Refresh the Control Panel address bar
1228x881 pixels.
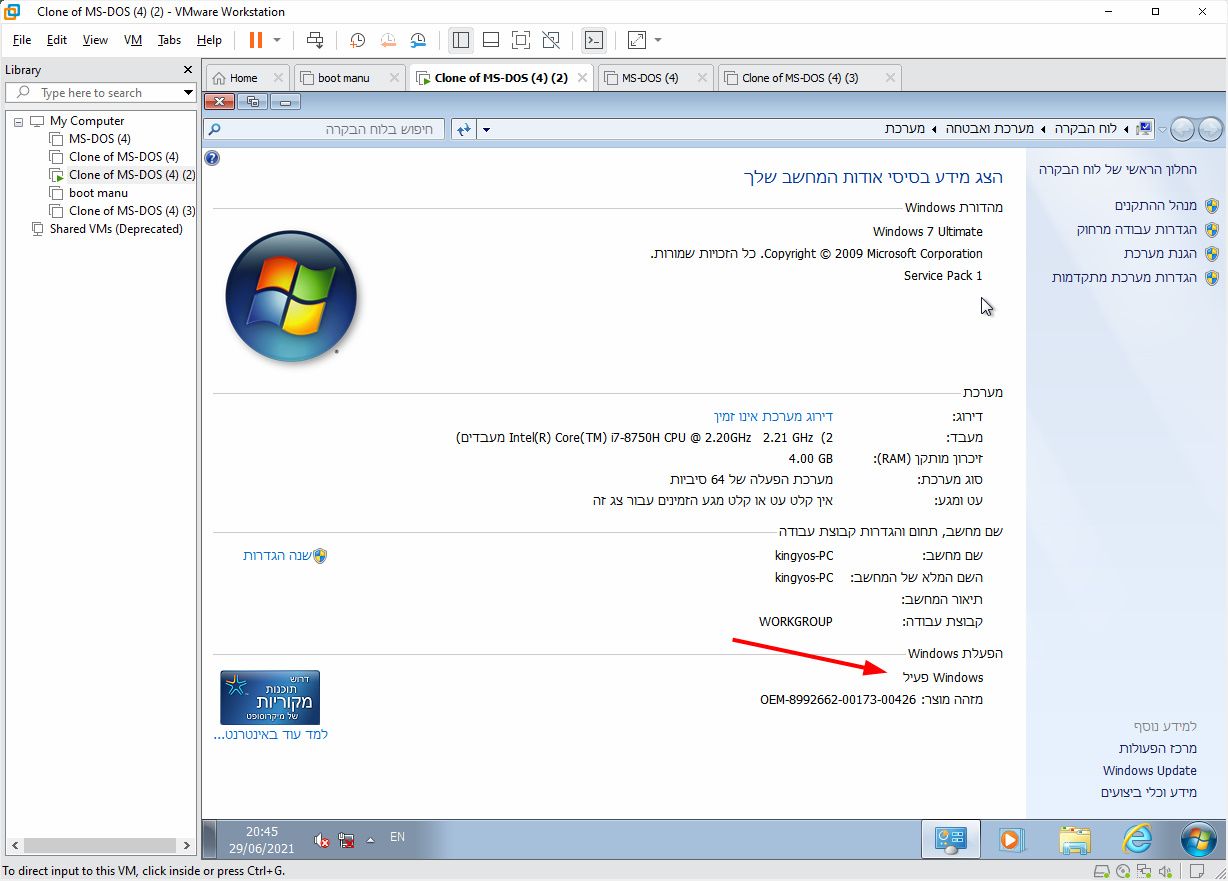(x=463, y=130)
